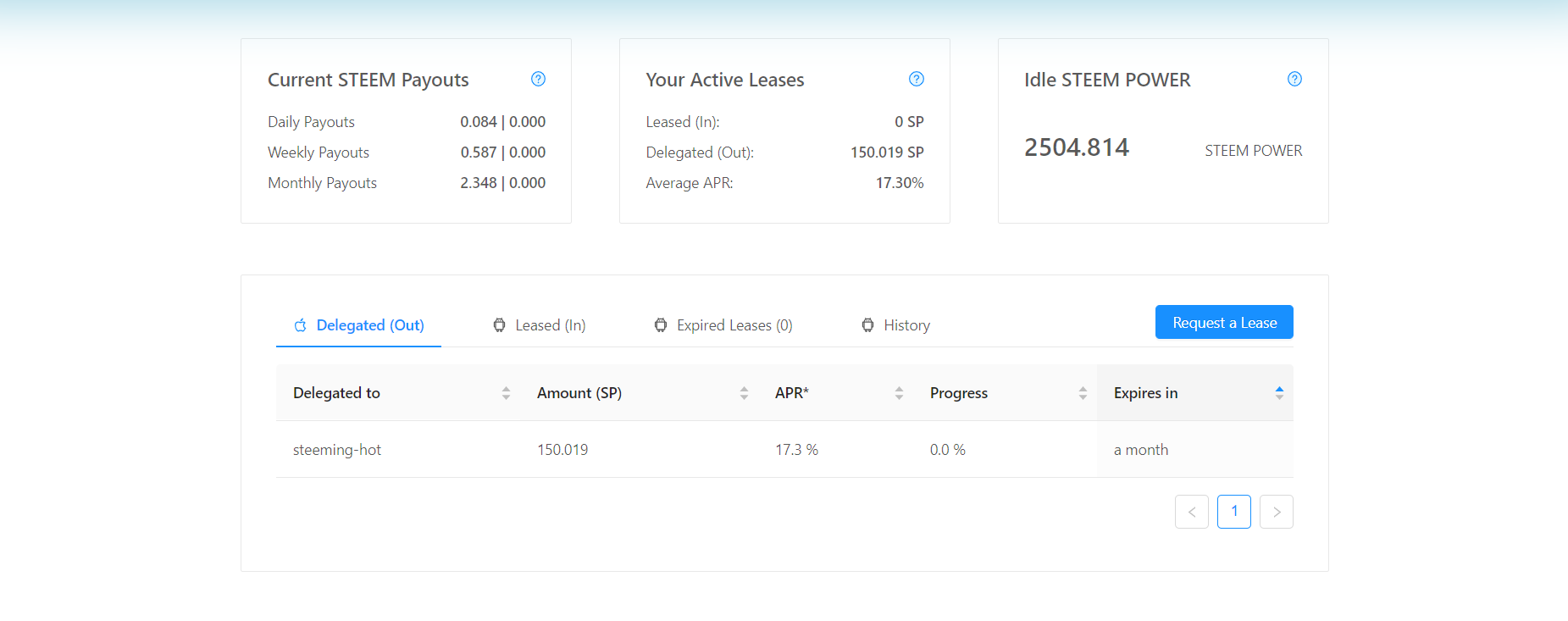This screenshot has width=1568, height=621.
Task: Click the apple icon on Delegated (Out) tab
Action: click(300, 325)
